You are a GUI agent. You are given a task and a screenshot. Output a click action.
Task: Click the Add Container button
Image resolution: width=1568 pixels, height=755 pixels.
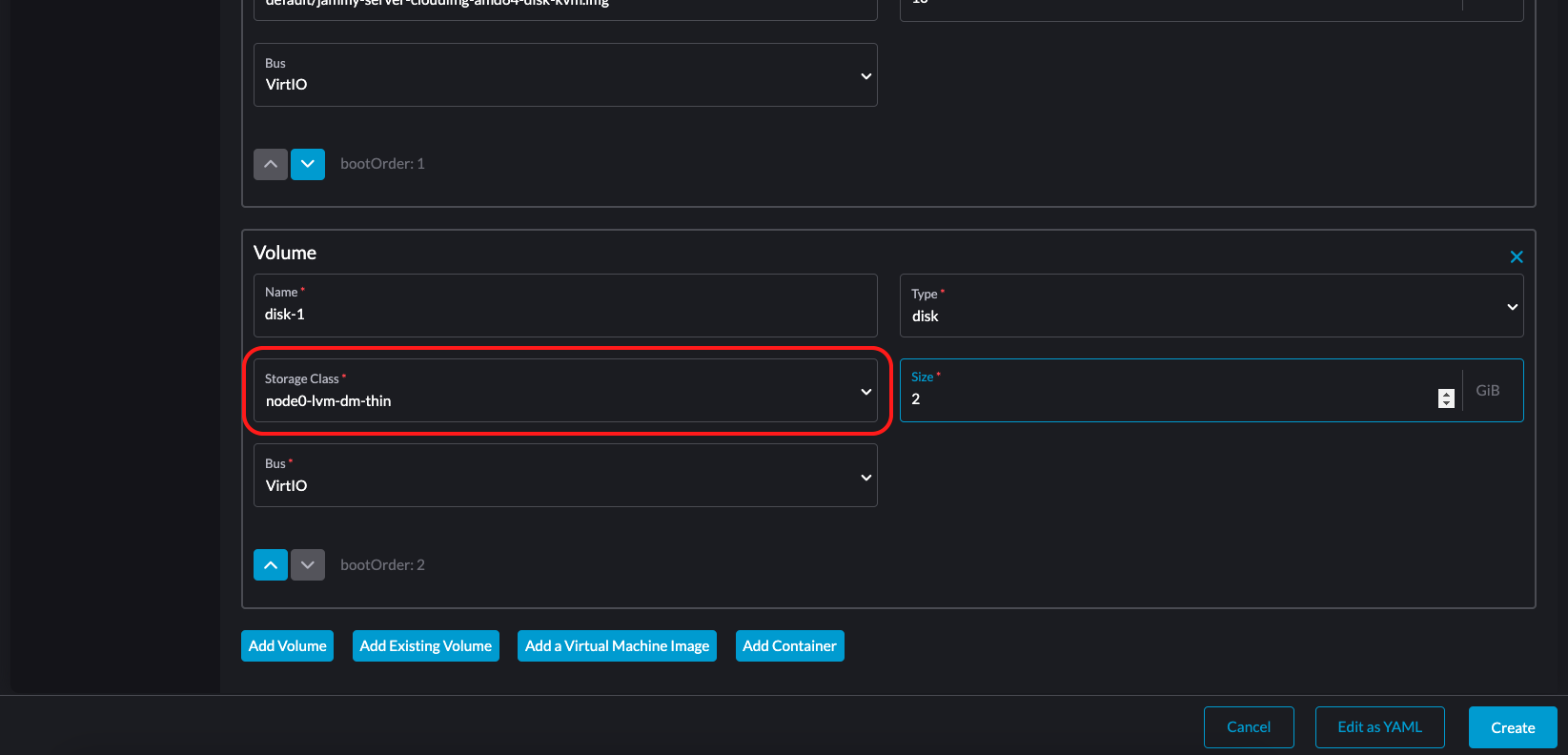point(789,646)
